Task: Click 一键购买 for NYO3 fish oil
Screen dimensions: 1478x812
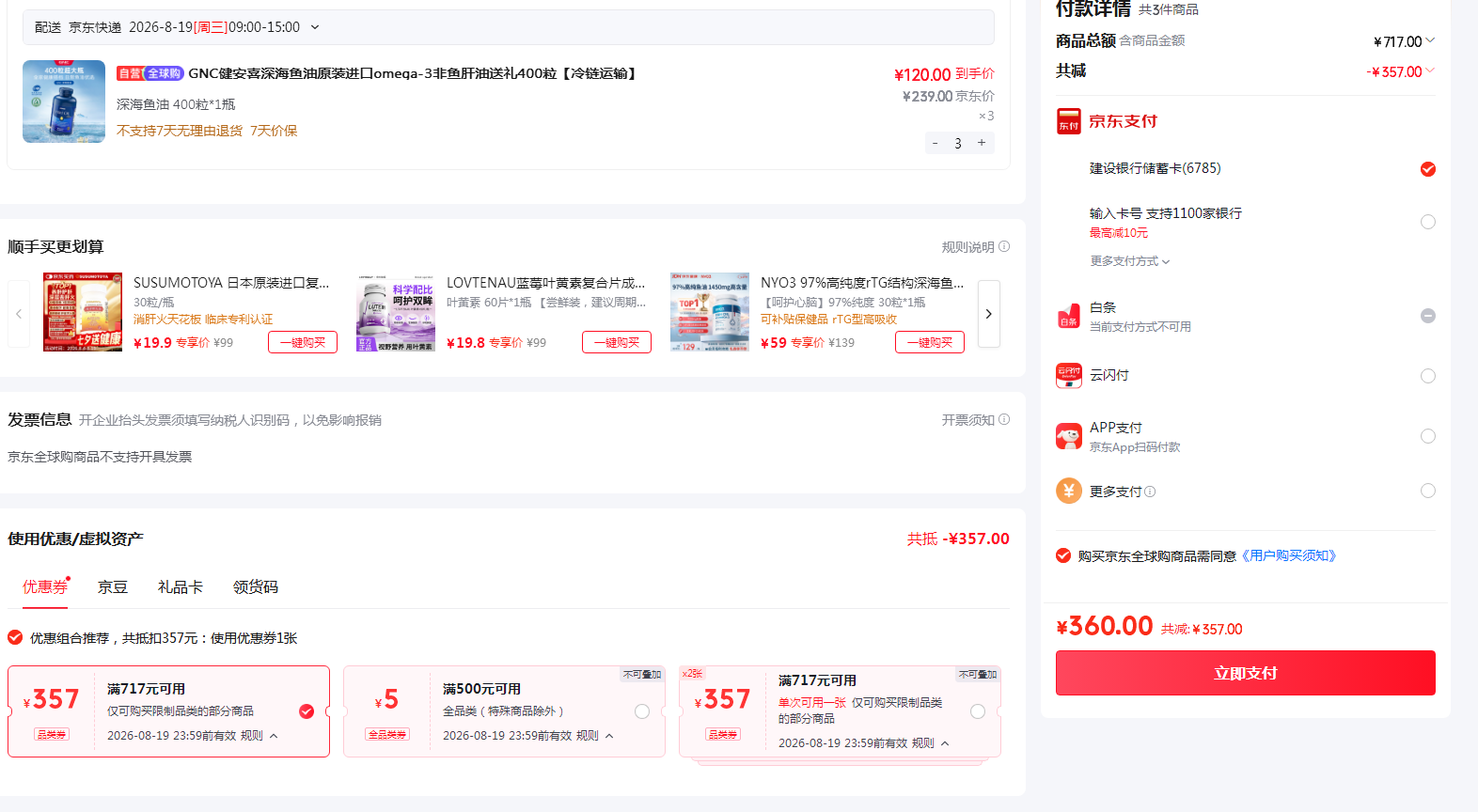Action: click(930, 342)
